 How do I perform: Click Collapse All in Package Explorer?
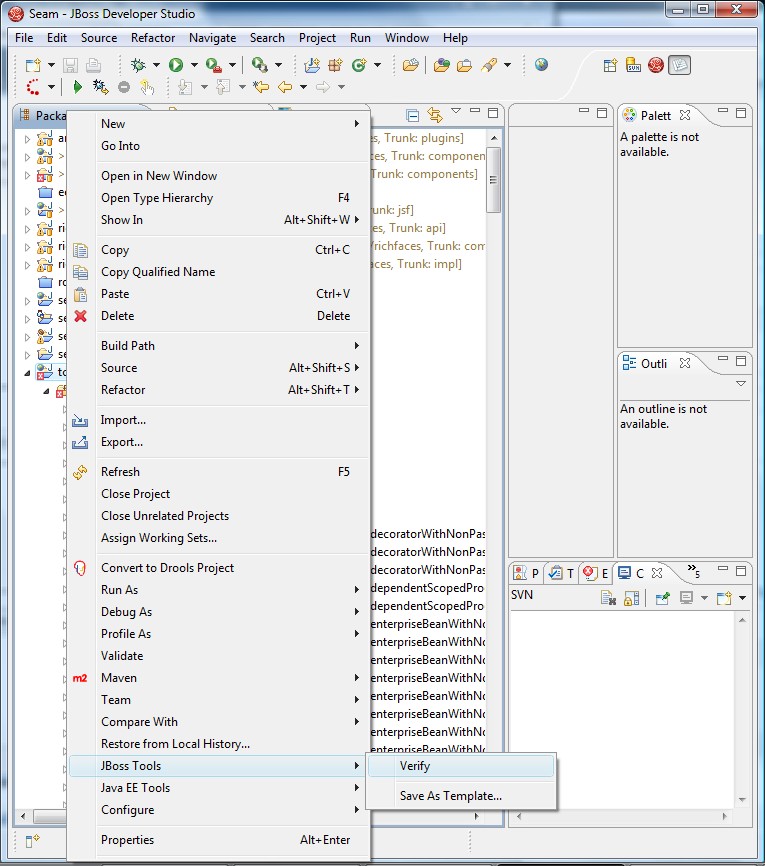[412, 115]
